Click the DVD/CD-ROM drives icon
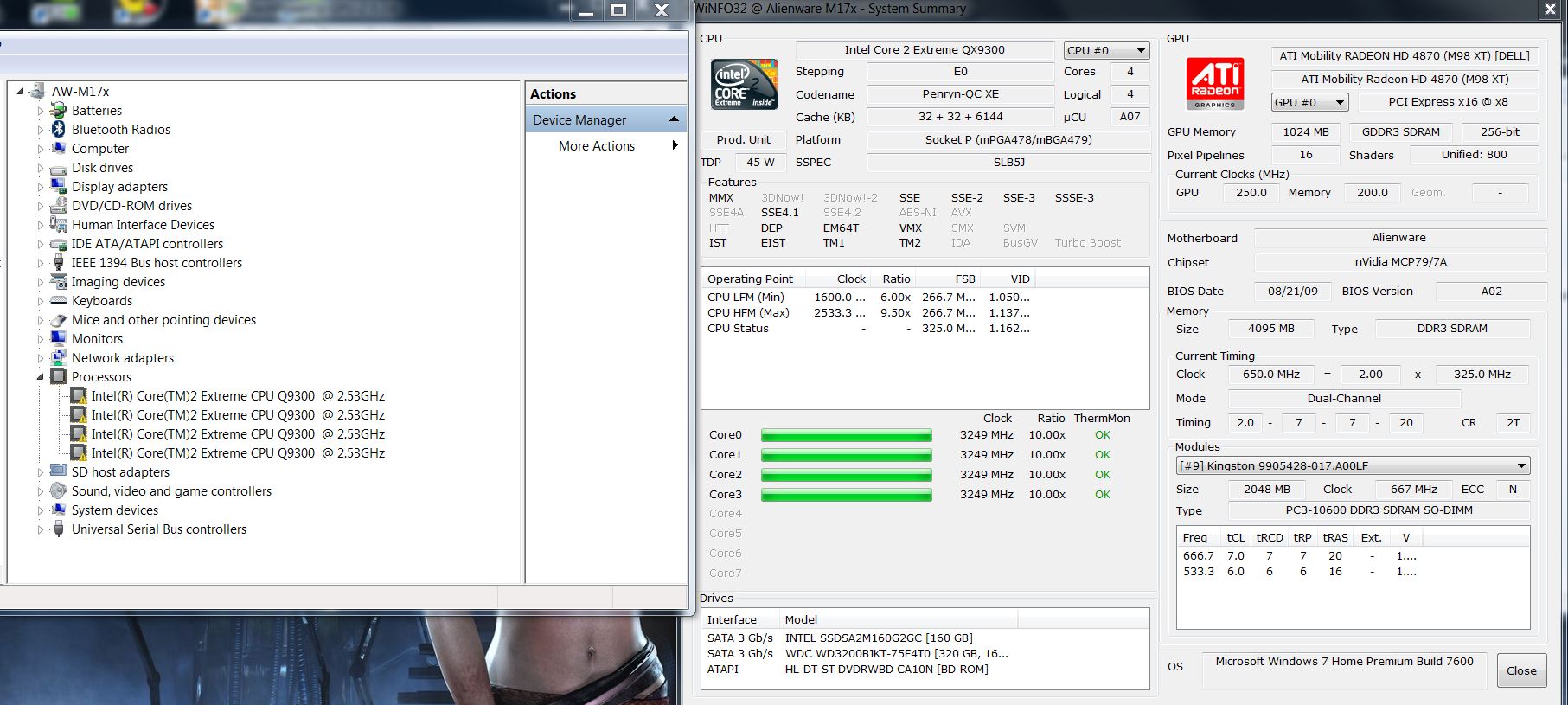Screen dimensions: 1568x705 coord(59,206)
